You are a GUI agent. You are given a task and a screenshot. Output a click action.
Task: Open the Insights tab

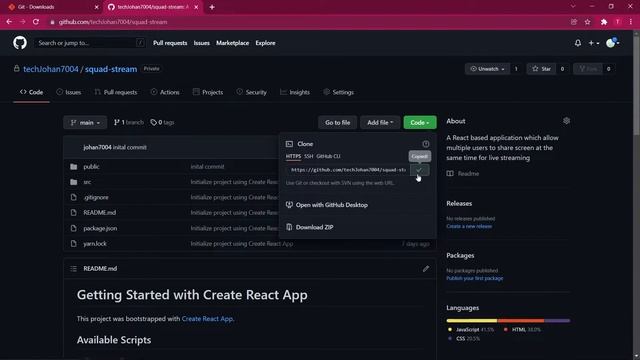295,92
